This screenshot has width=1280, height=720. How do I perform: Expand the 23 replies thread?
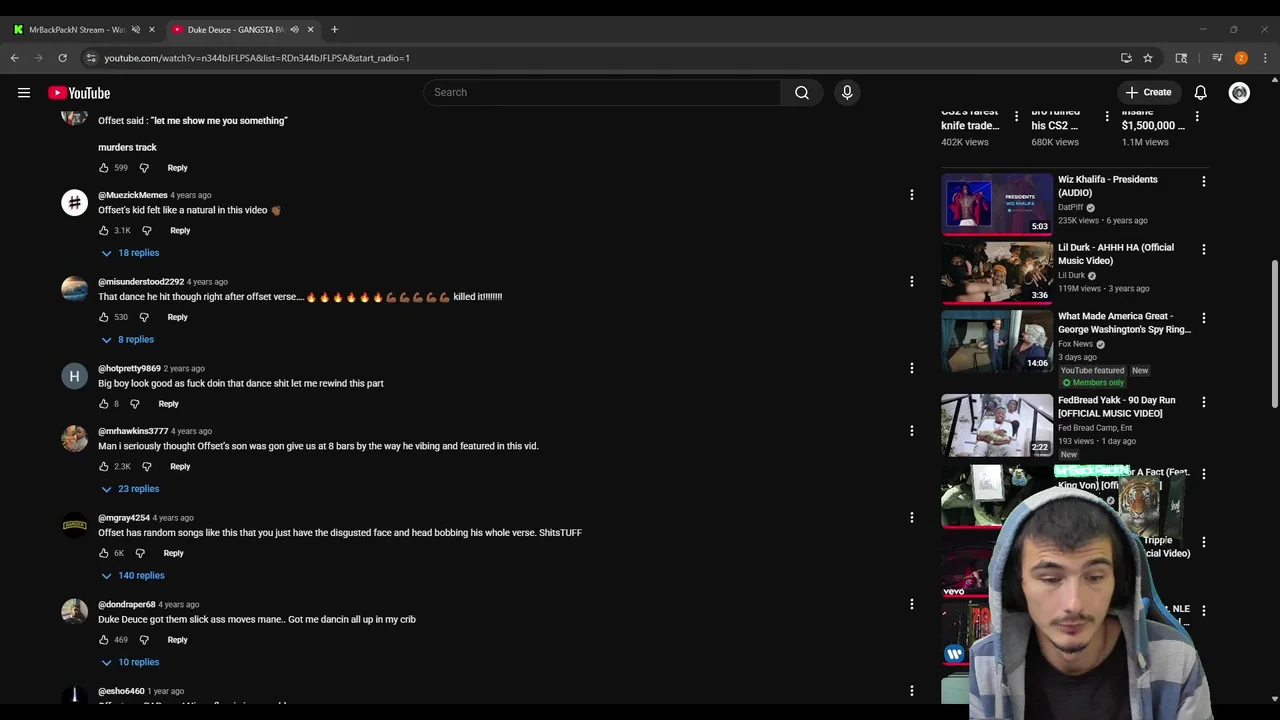130,489
